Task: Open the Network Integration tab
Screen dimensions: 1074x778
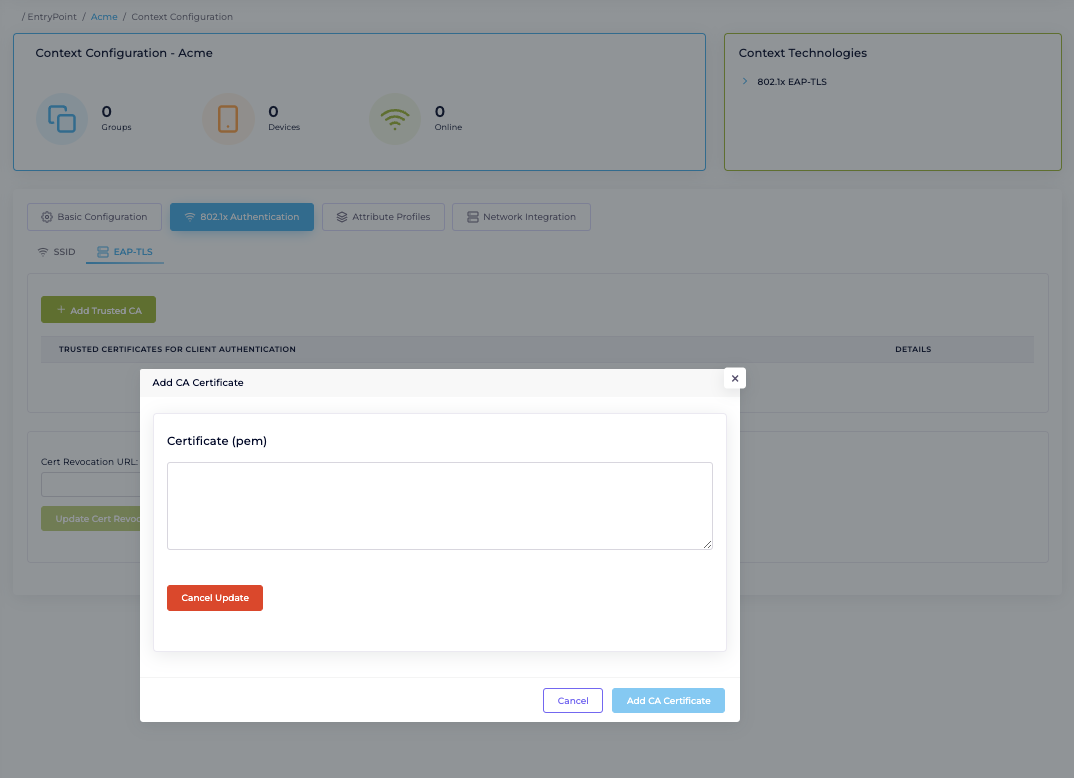Action: point(520,217)
